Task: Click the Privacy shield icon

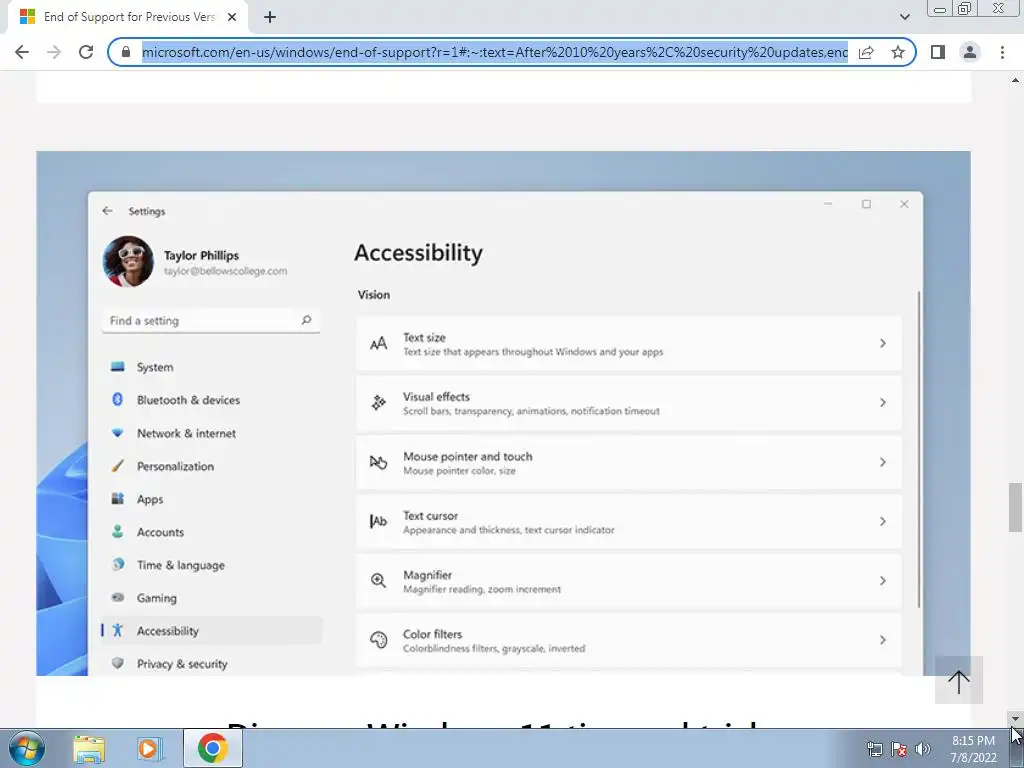Action: click(x=118, y=663)
